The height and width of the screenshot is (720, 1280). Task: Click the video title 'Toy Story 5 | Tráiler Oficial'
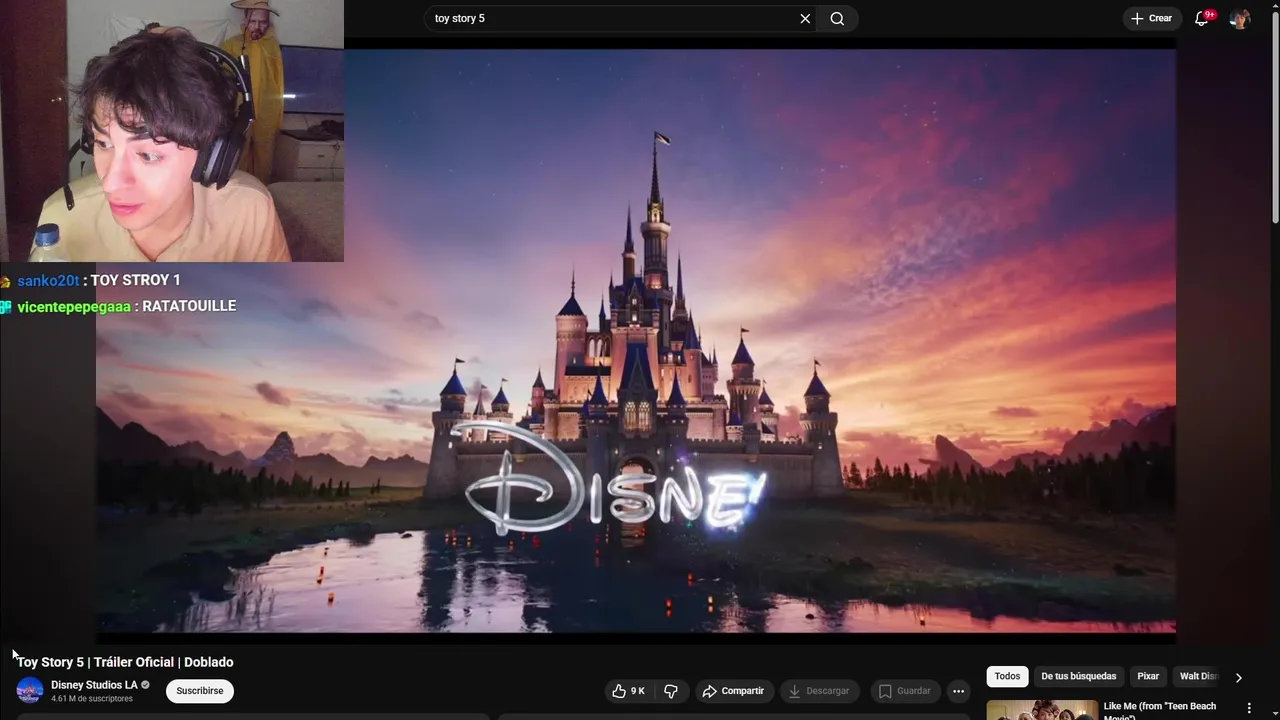pos(125,662)
